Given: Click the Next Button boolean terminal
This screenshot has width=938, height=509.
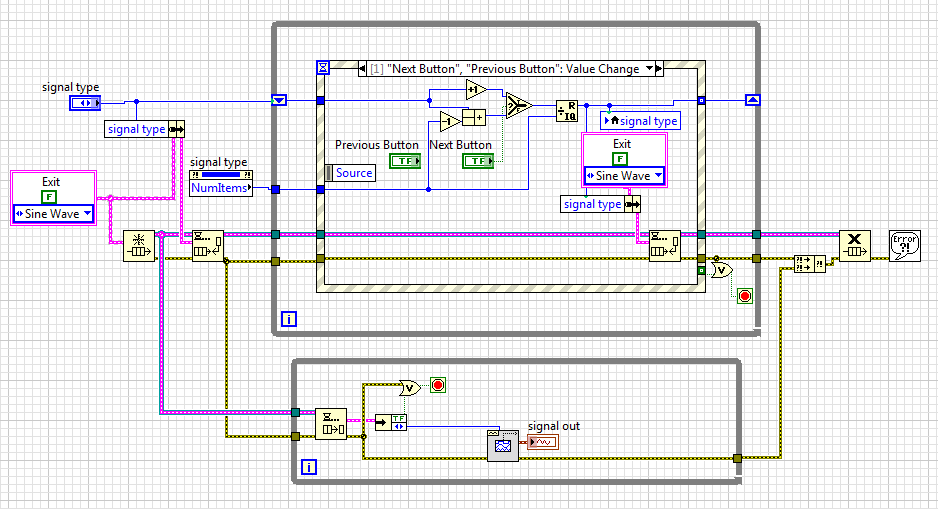Looking at the screenshot, I should (478, 161).
